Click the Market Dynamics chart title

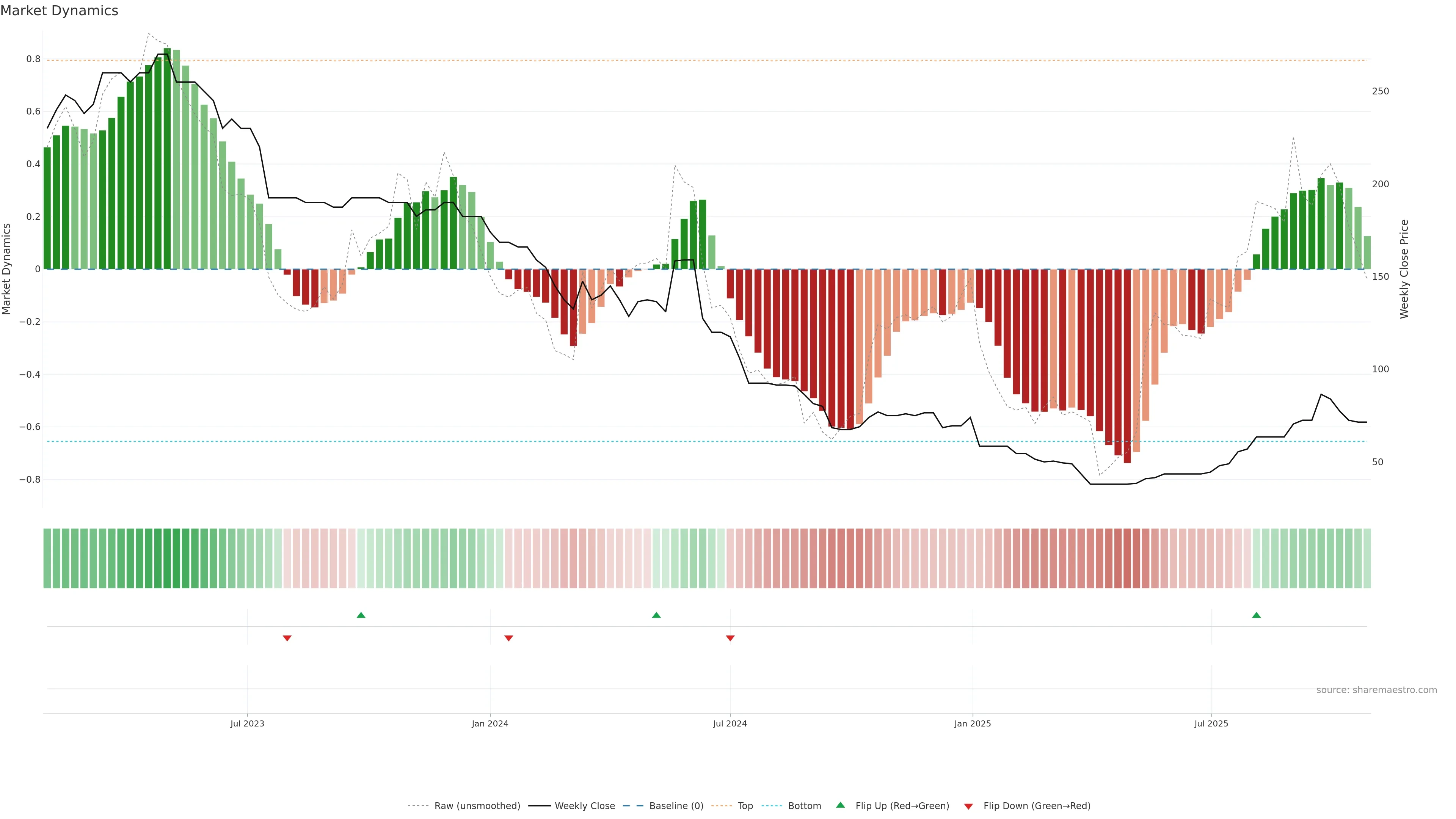(60, 11)
